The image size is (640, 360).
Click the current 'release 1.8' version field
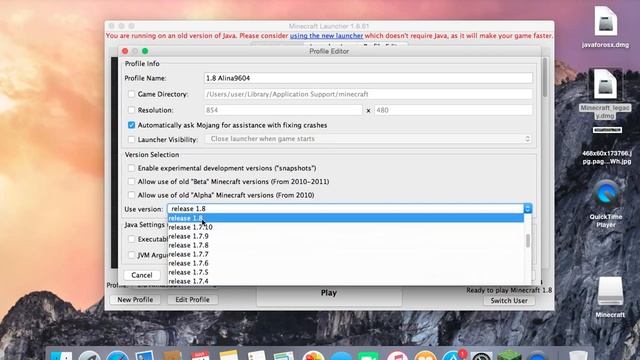pyautogui.click(x=346, y=209)
